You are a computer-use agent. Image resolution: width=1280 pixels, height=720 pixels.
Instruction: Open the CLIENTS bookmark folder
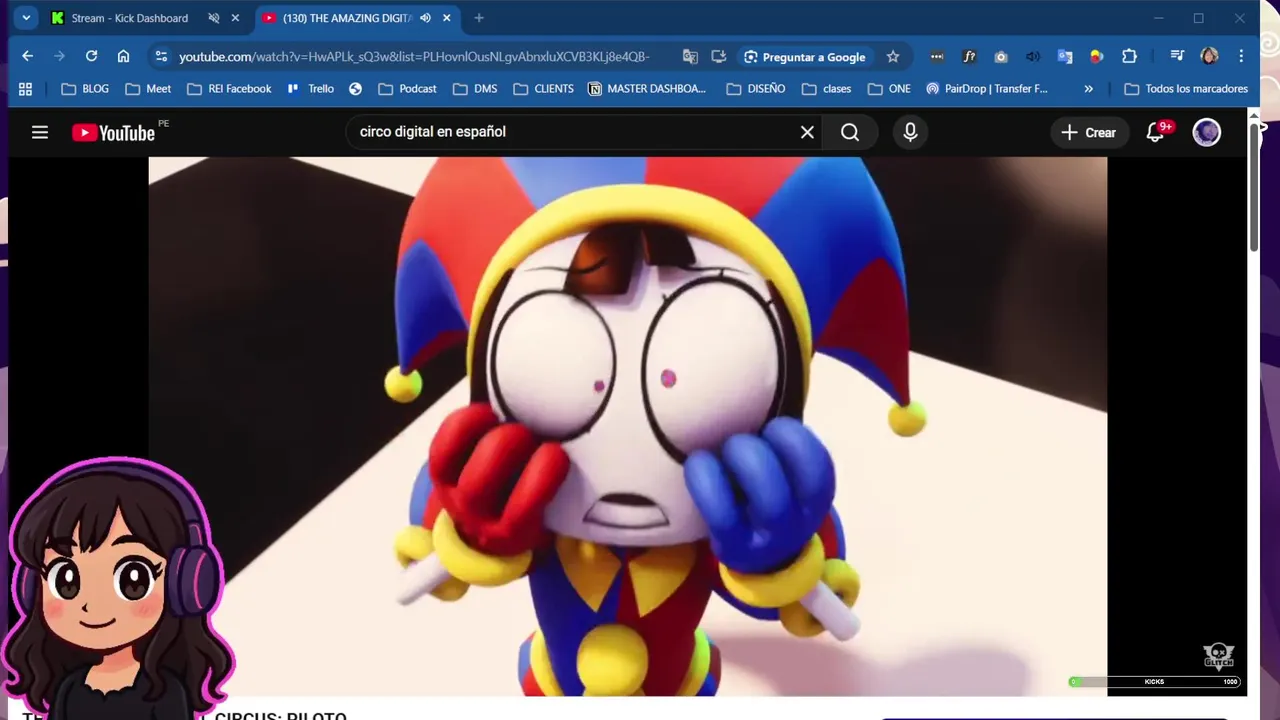(543, 89)
